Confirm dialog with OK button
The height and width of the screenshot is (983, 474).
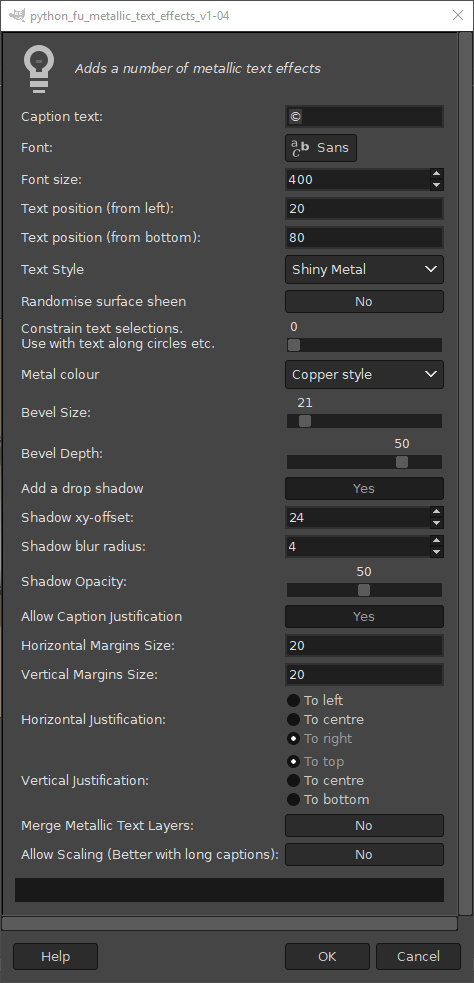click(x=327, y=957)
